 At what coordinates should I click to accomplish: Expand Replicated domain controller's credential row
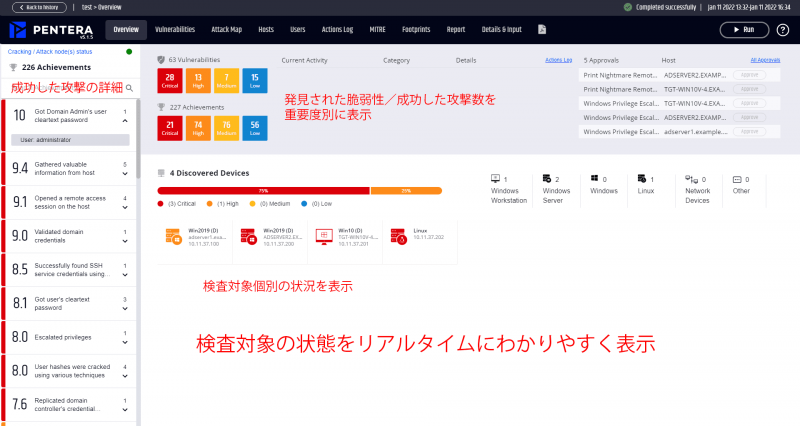pyautogui.click(x=125, y=410)
